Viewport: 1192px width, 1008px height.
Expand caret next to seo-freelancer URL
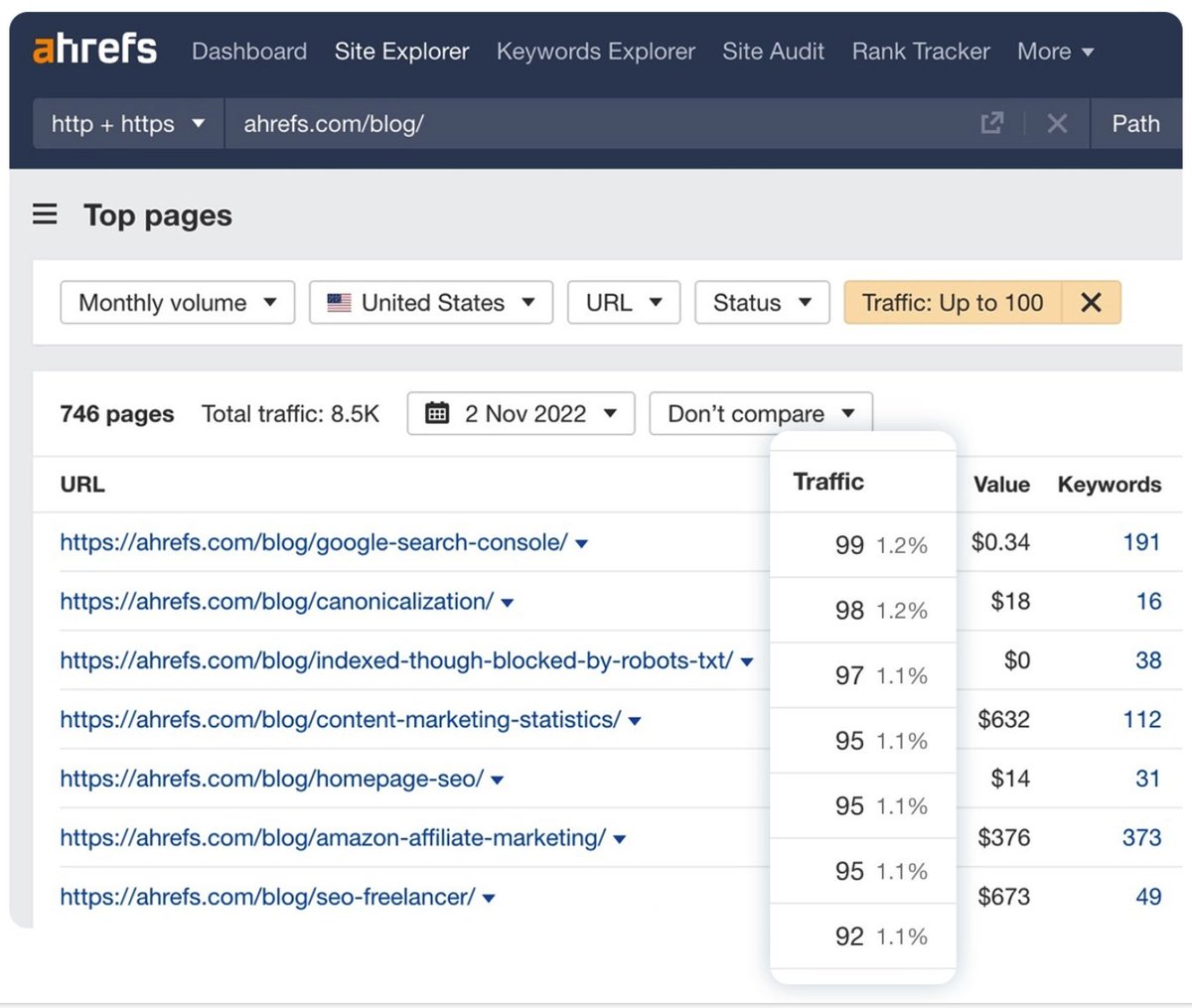(489, 899)
